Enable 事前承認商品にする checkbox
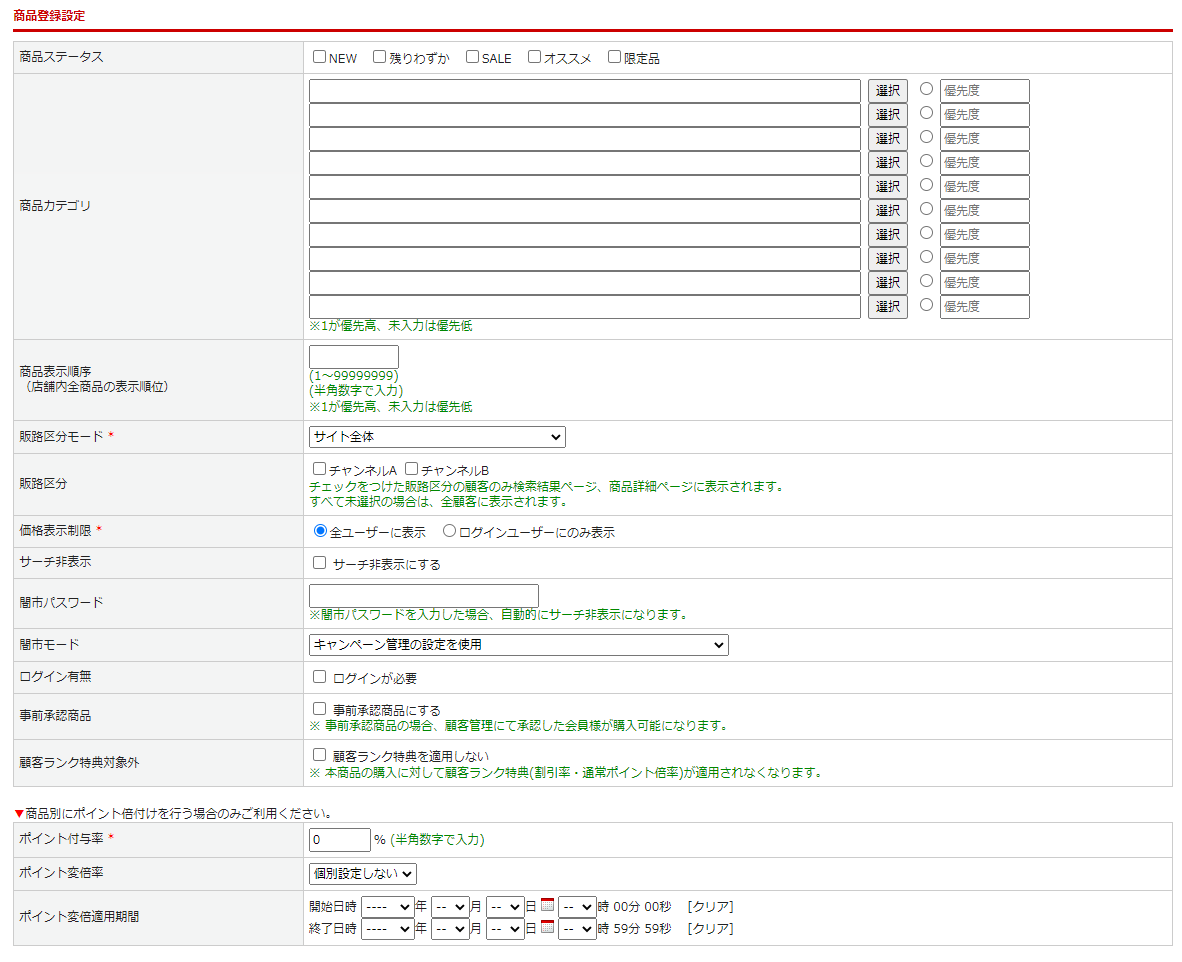 320,709
